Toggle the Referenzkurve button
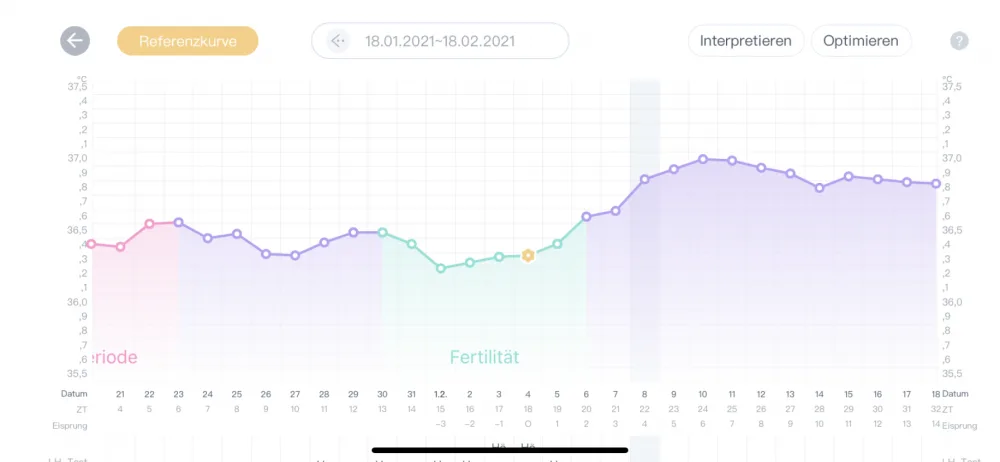The width and height of the screenshot is (1000, 462). coord(188,41)
